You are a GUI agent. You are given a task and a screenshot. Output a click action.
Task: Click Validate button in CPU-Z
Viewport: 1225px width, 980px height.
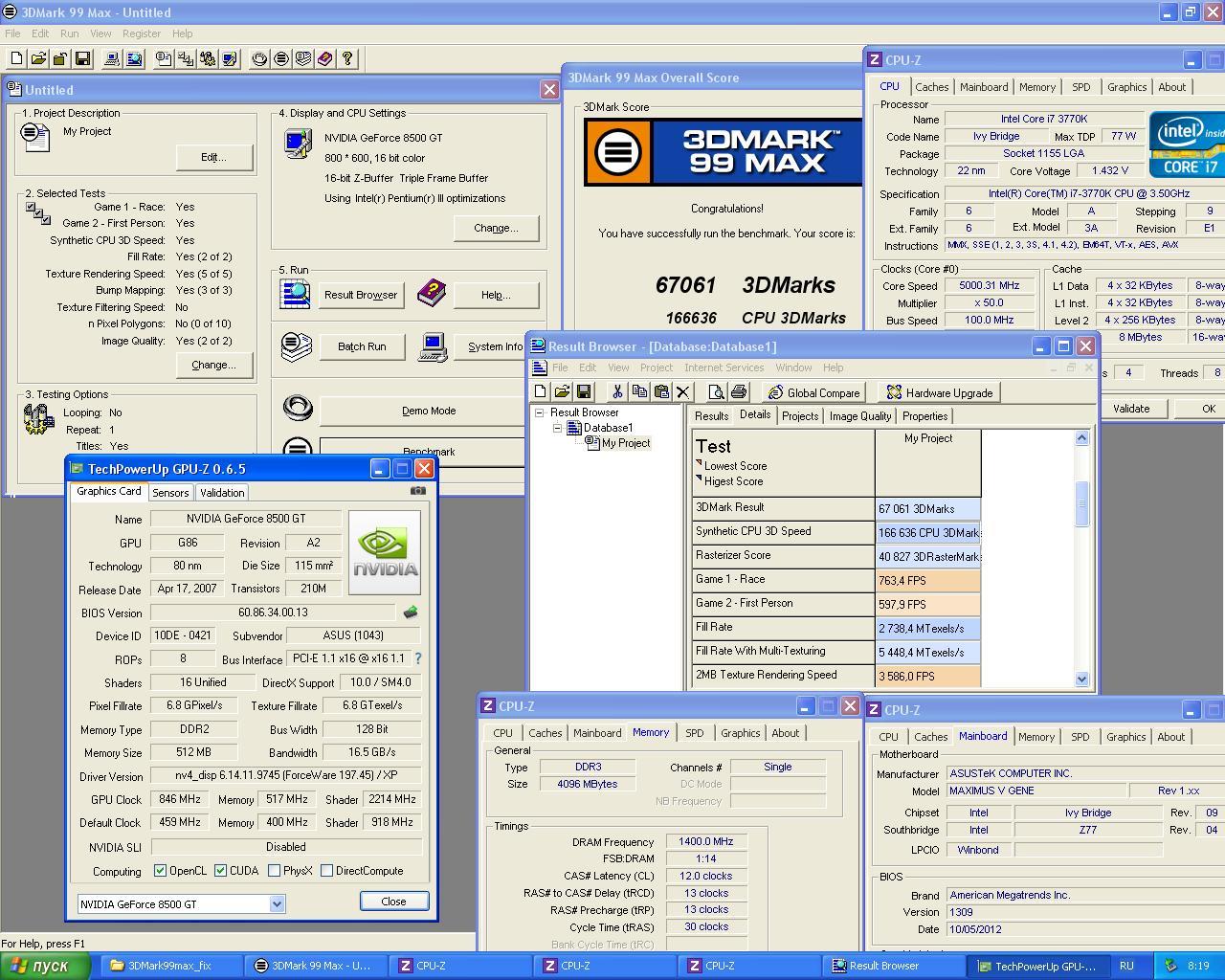(x=1131, y=409)
